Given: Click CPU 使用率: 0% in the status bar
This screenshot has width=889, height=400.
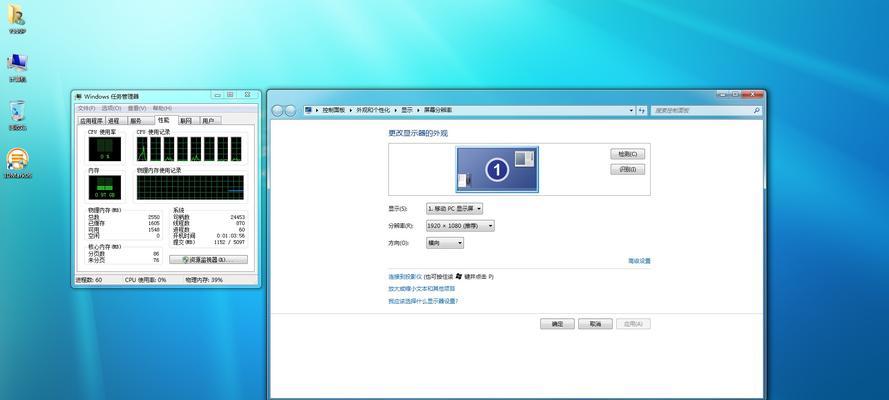Looking at the screenshot, I should 145,280.
